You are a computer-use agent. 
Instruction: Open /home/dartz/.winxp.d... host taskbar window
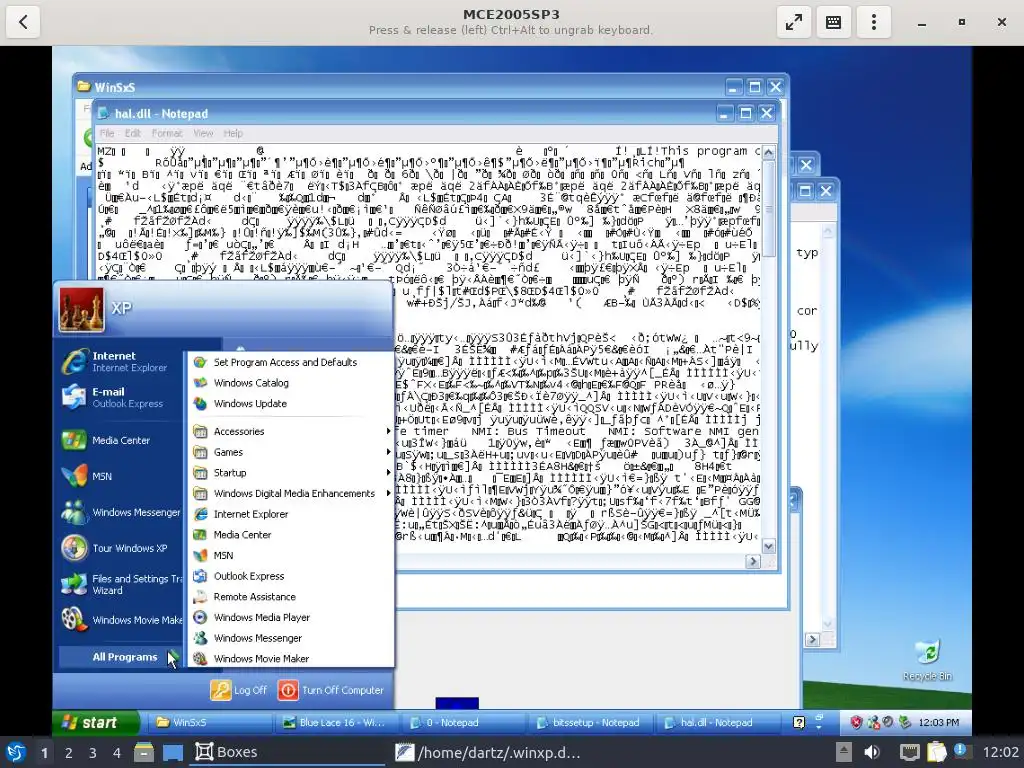[488, 752]
